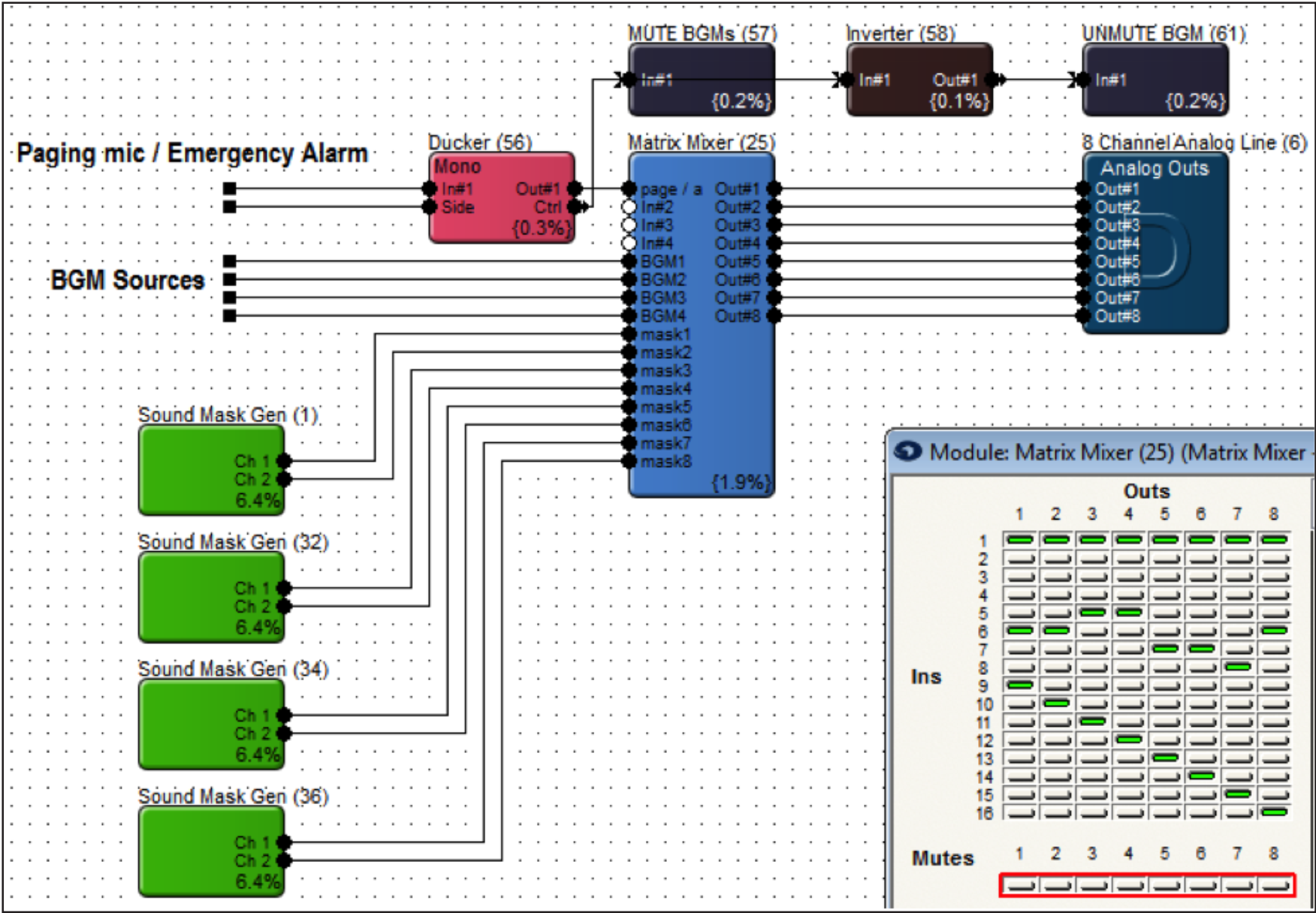Select the Sound Mask Gen (36) block
This screenshot has height=913, width=1316.
pyautogui.click(x=212, y=851)
